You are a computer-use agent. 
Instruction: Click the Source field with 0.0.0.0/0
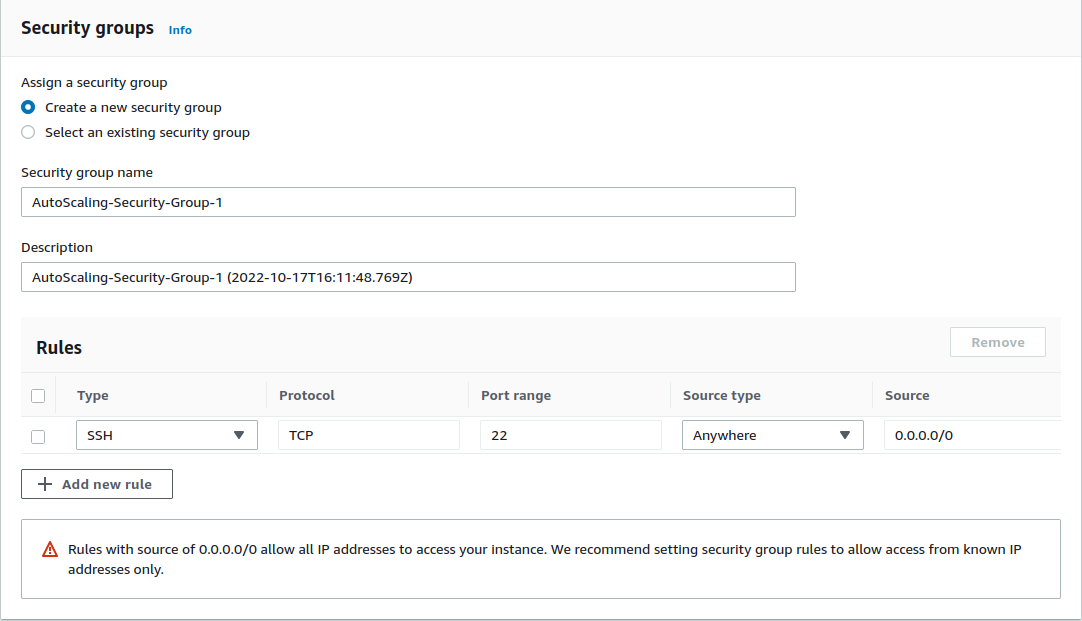pyautogui.click(x=970, y=435)
